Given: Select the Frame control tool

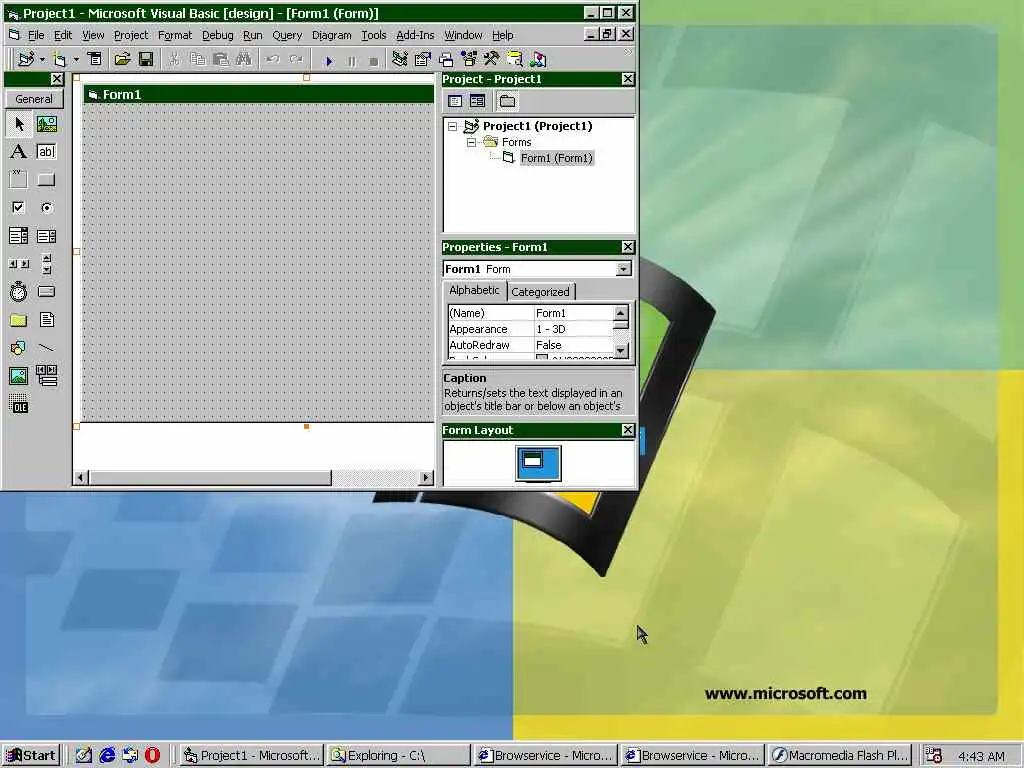Looking at the screenshot, I should click(x=19, y=180).
